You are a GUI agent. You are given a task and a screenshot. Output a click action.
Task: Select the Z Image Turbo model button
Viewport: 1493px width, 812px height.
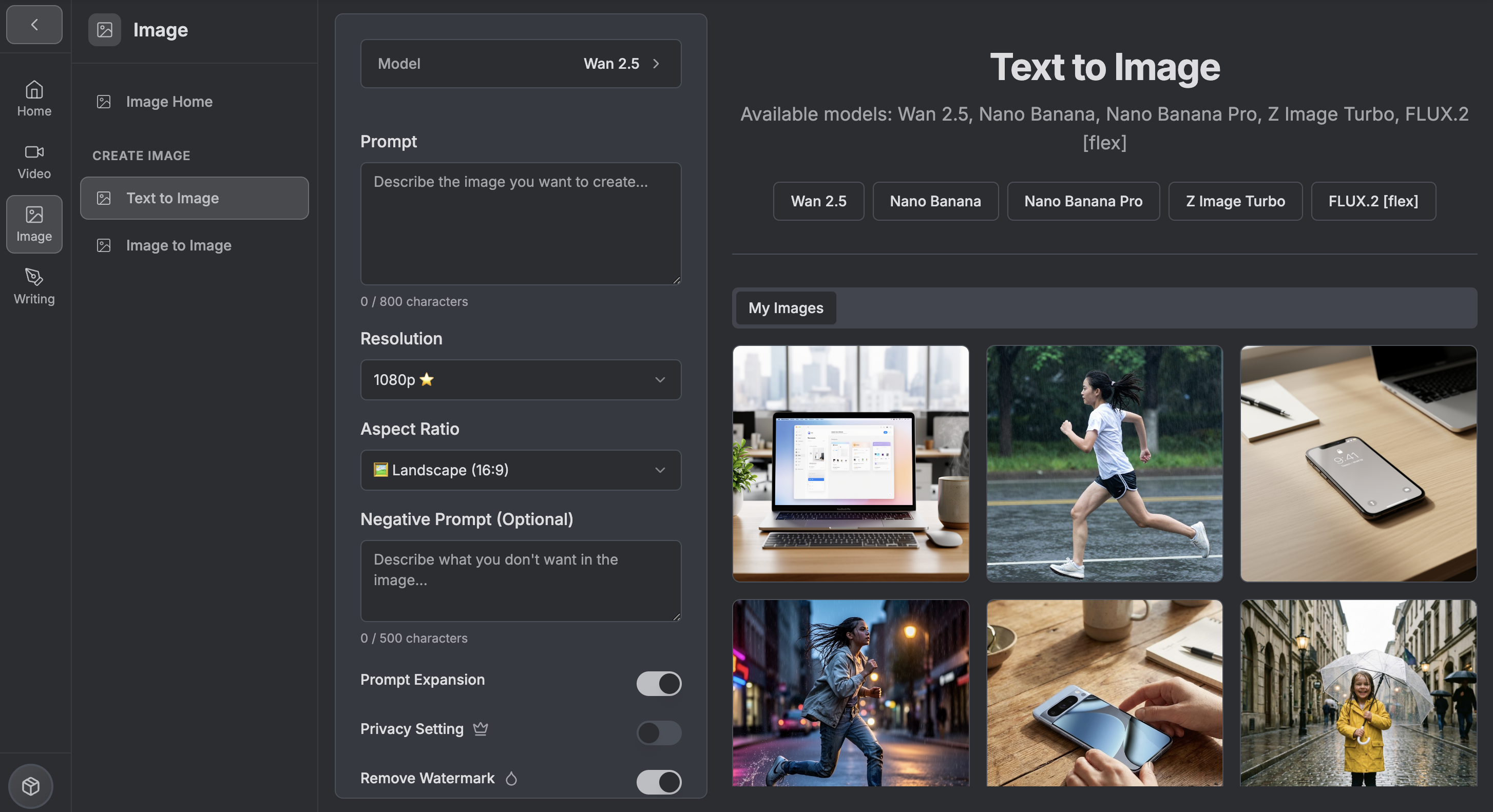[x=1235, y=201]
